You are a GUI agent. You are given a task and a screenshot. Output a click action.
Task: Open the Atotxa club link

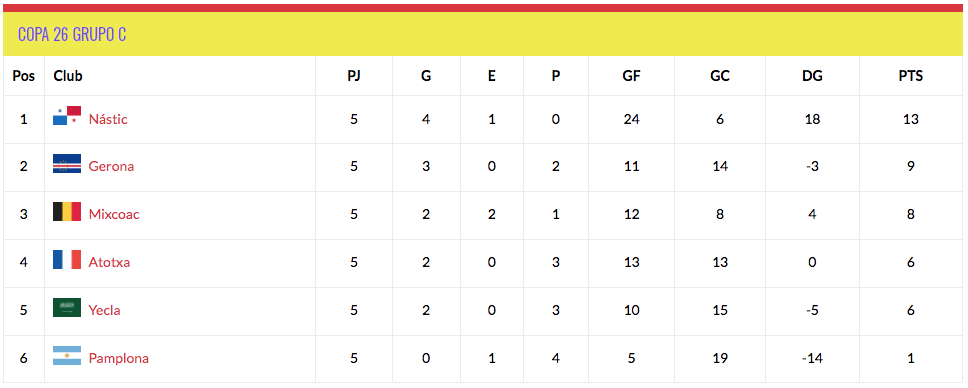(109, 263)
